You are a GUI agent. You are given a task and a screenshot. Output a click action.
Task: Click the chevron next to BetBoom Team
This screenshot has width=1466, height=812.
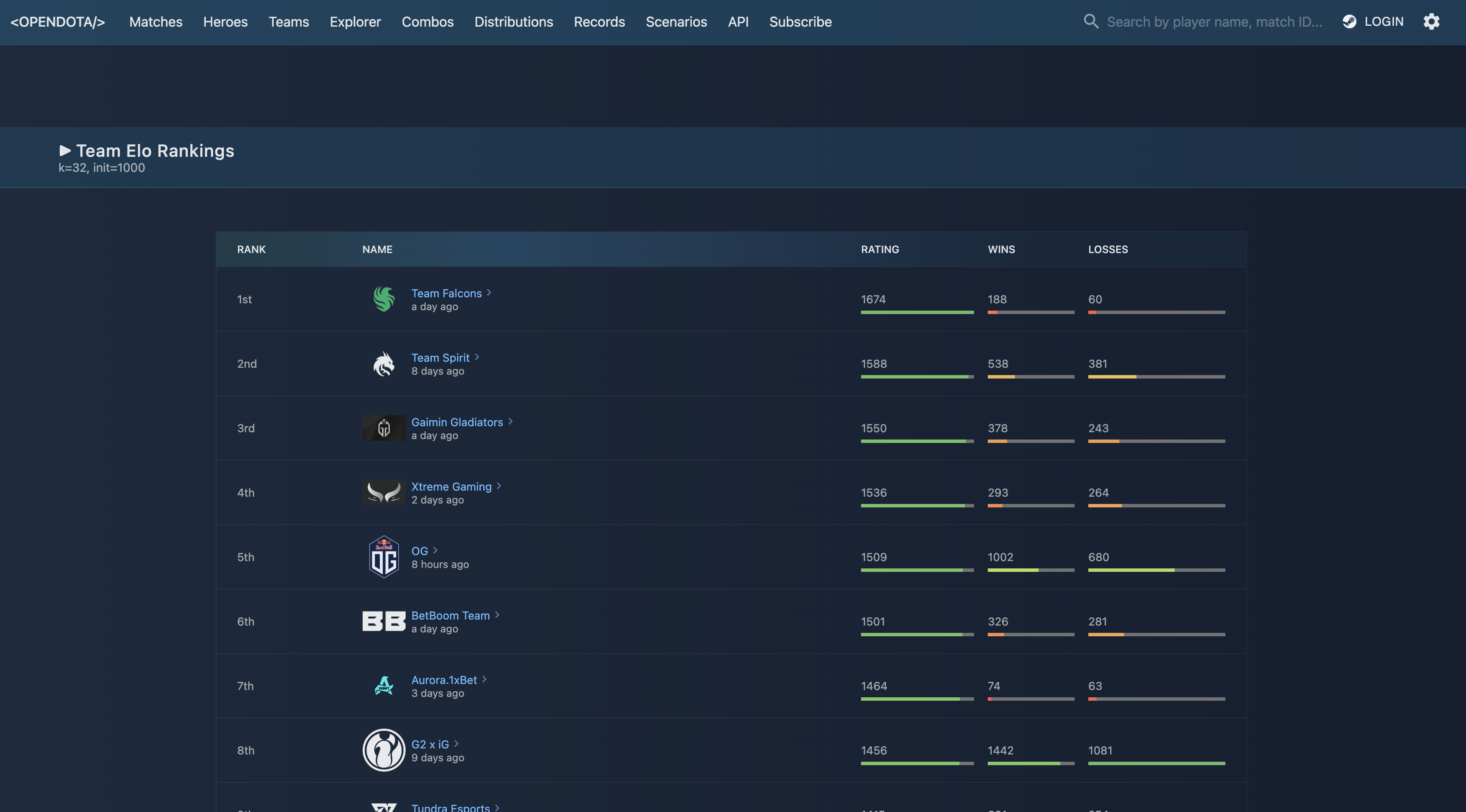(498, 614)
